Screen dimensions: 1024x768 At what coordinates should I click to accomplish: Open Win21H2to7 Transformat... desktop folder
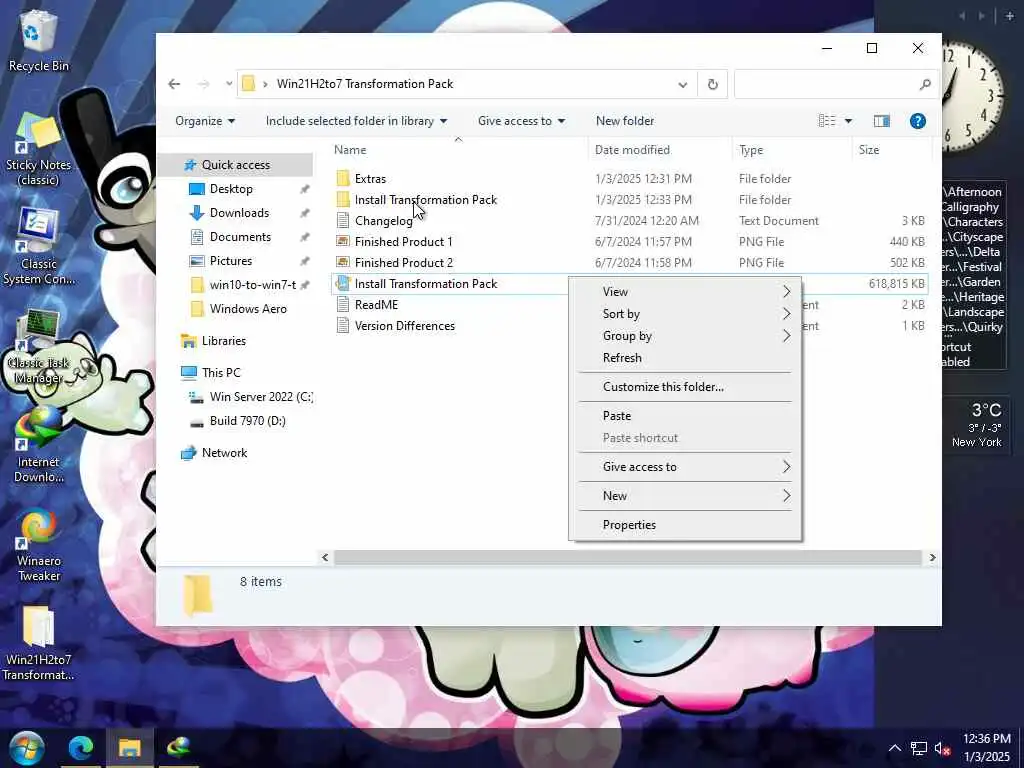pos(38,644)
